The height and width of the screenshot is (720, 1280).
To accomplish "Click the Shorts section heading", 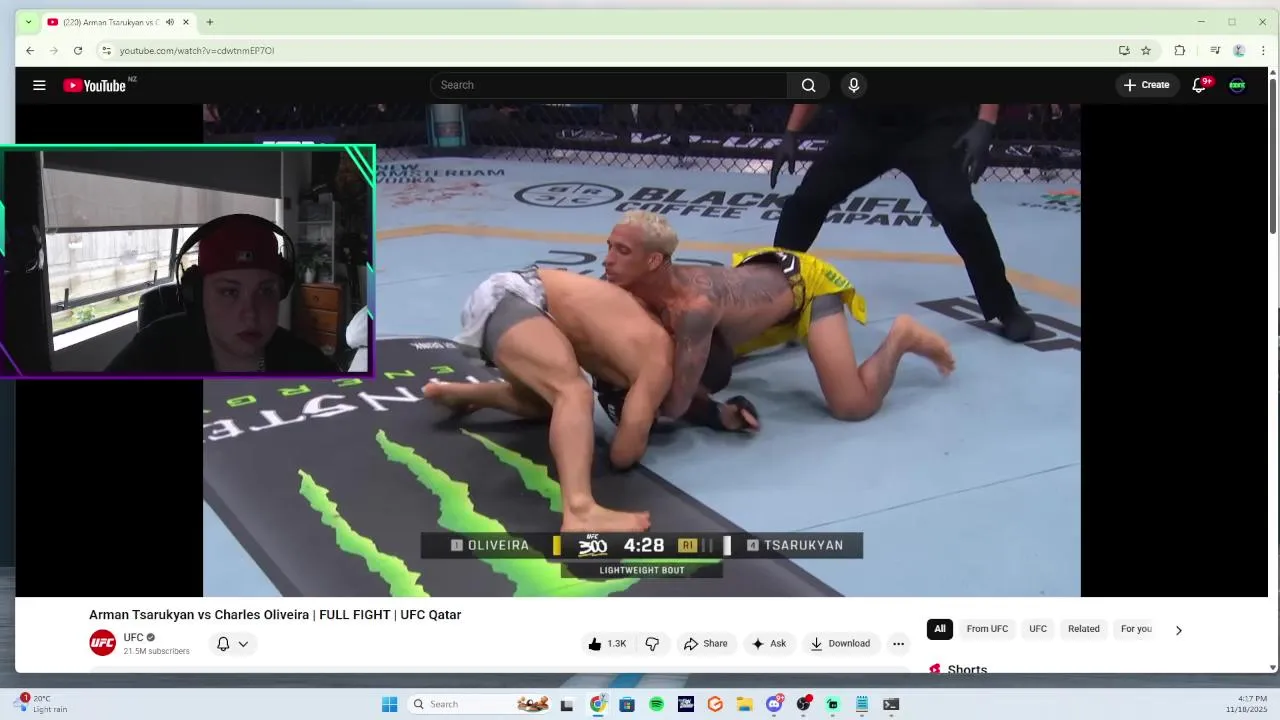I will 967,669.
